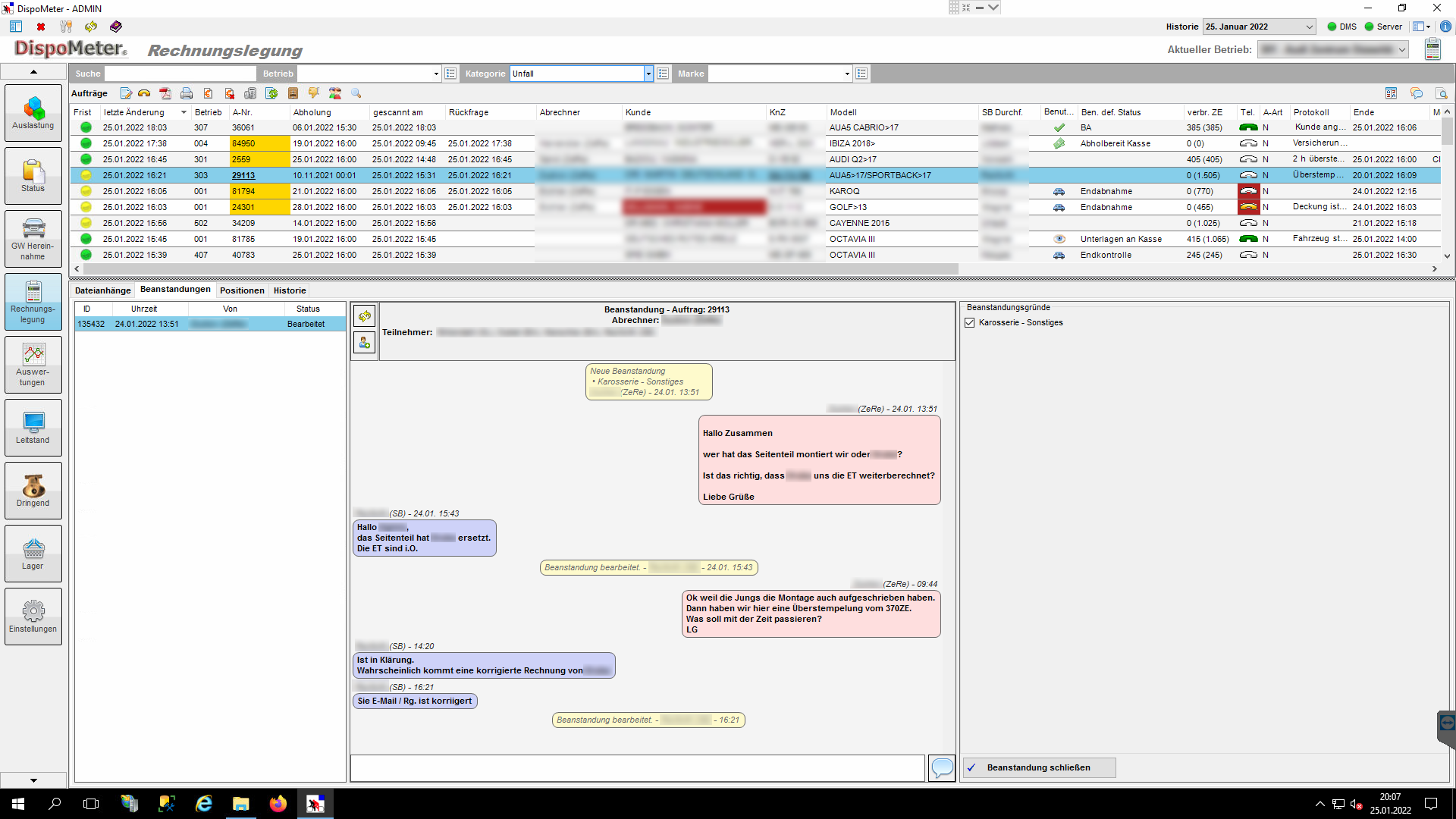Click the printer icon in Aufträge toolbar
This screenshot has height=819, width=1456.
pyautogui.click(x=187, y=93)
